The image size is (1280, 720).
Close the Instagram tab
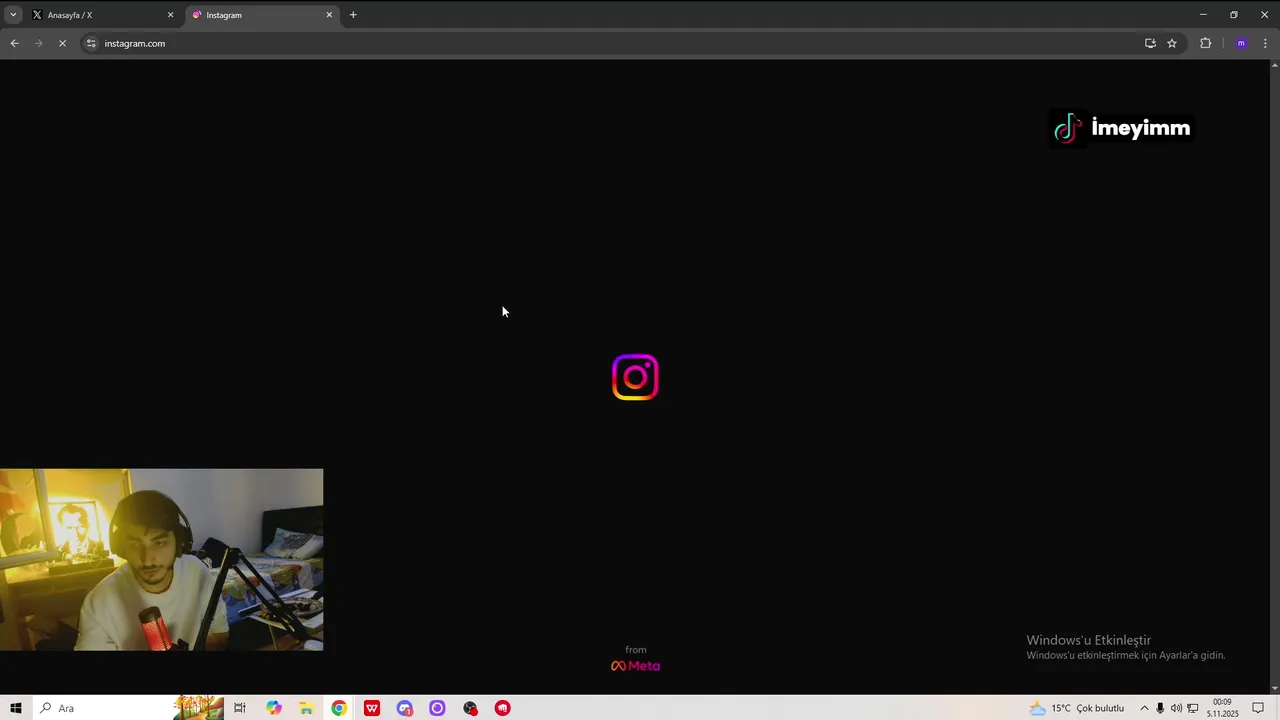tap(329, 15)
